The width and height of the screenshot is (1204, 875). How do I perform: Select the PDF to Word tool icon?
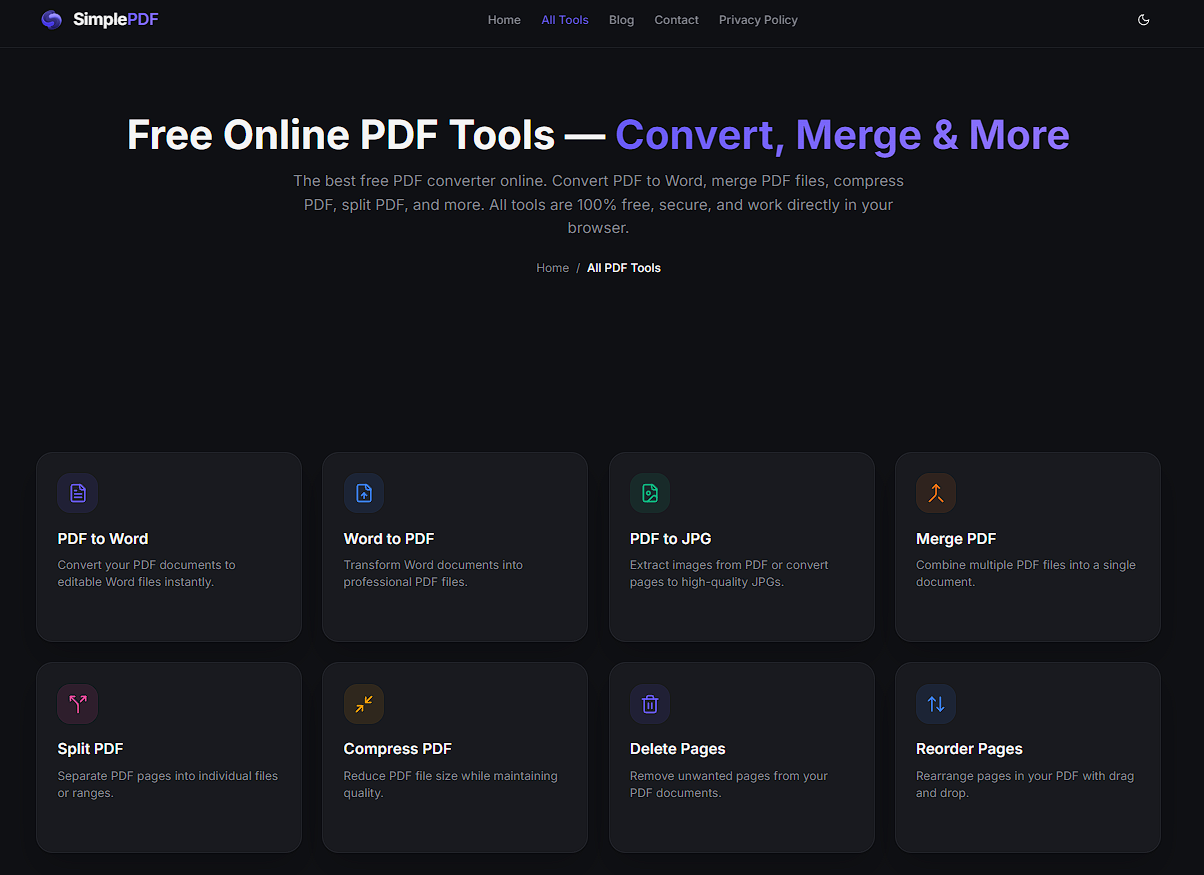(x=77, y=493)
